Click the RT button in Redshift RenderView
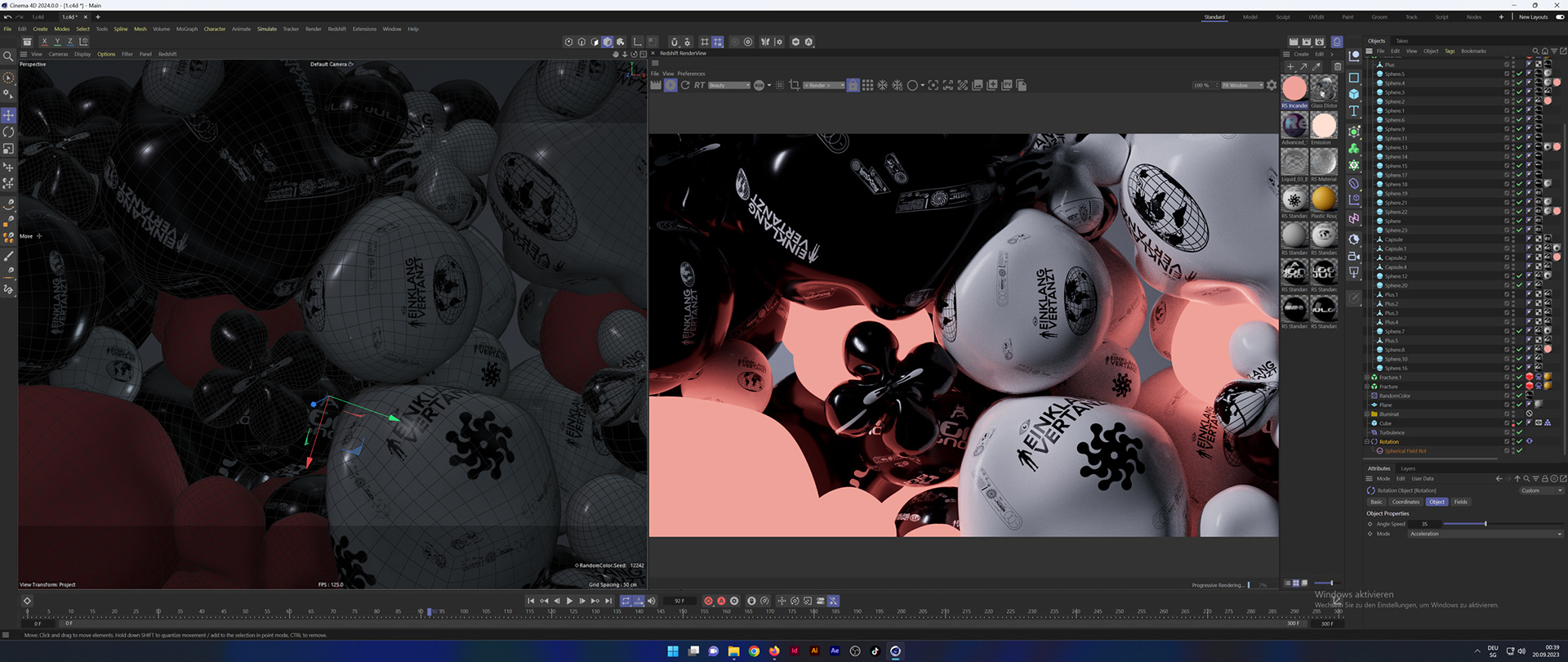Viewport: 1568px width, 662px height. [x=700, y=85]
